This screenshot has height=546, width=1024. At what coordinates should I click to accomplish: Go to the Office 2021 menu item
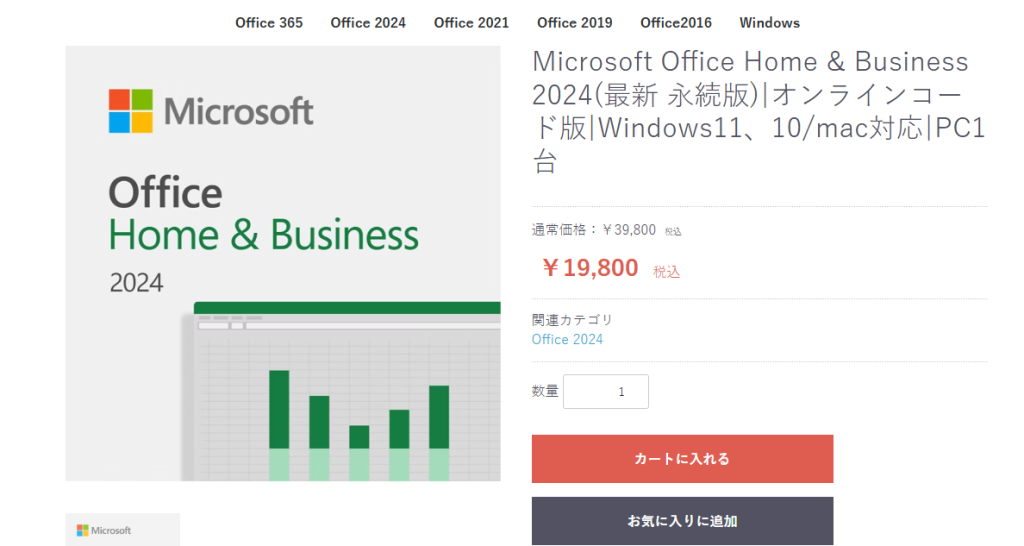pyautogui.click(x=471, y=22)
